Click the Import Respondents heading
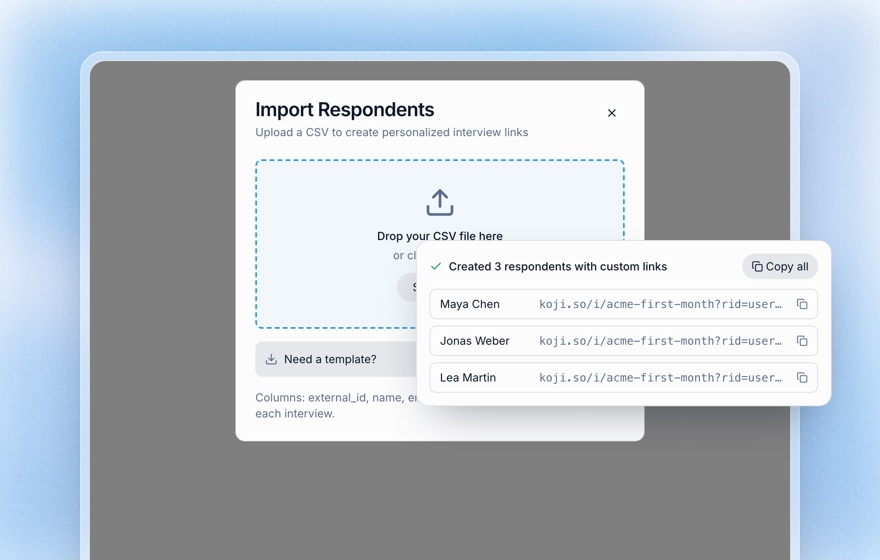 point(345,109)
